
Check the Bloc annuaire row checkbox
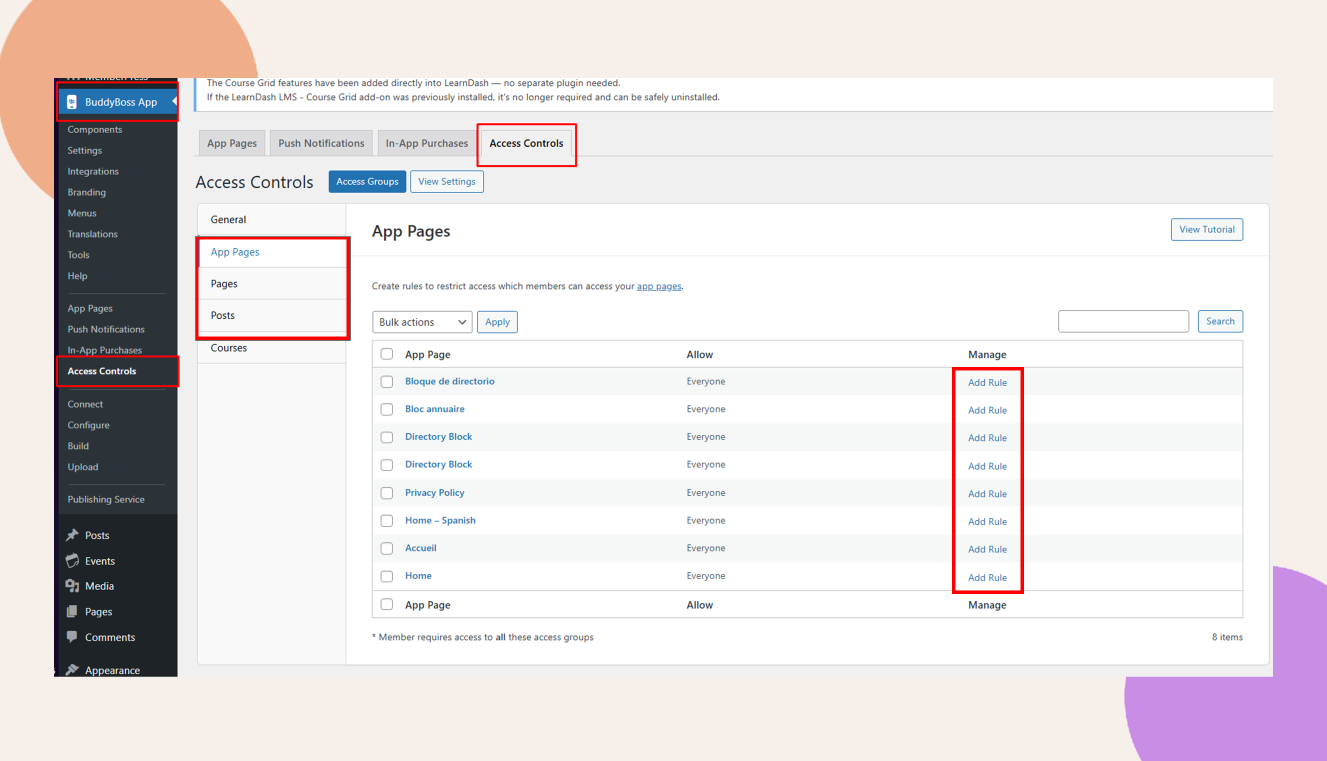(x=387, y=409)
